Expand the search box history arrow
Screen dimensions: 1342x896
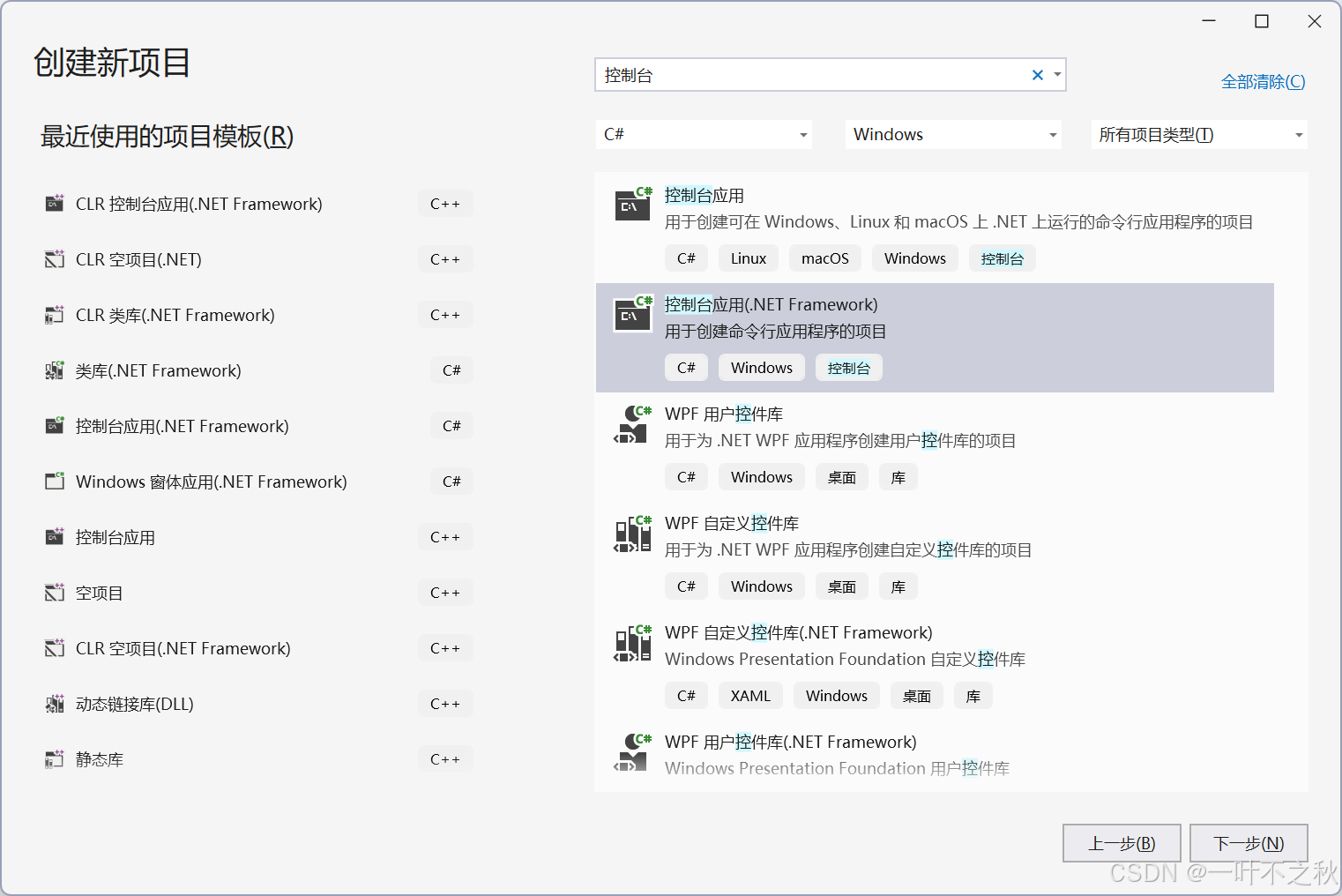tap(1056, 75)
